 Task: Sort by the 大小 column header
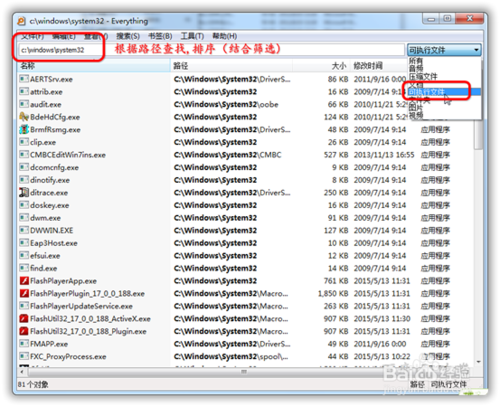322,66
